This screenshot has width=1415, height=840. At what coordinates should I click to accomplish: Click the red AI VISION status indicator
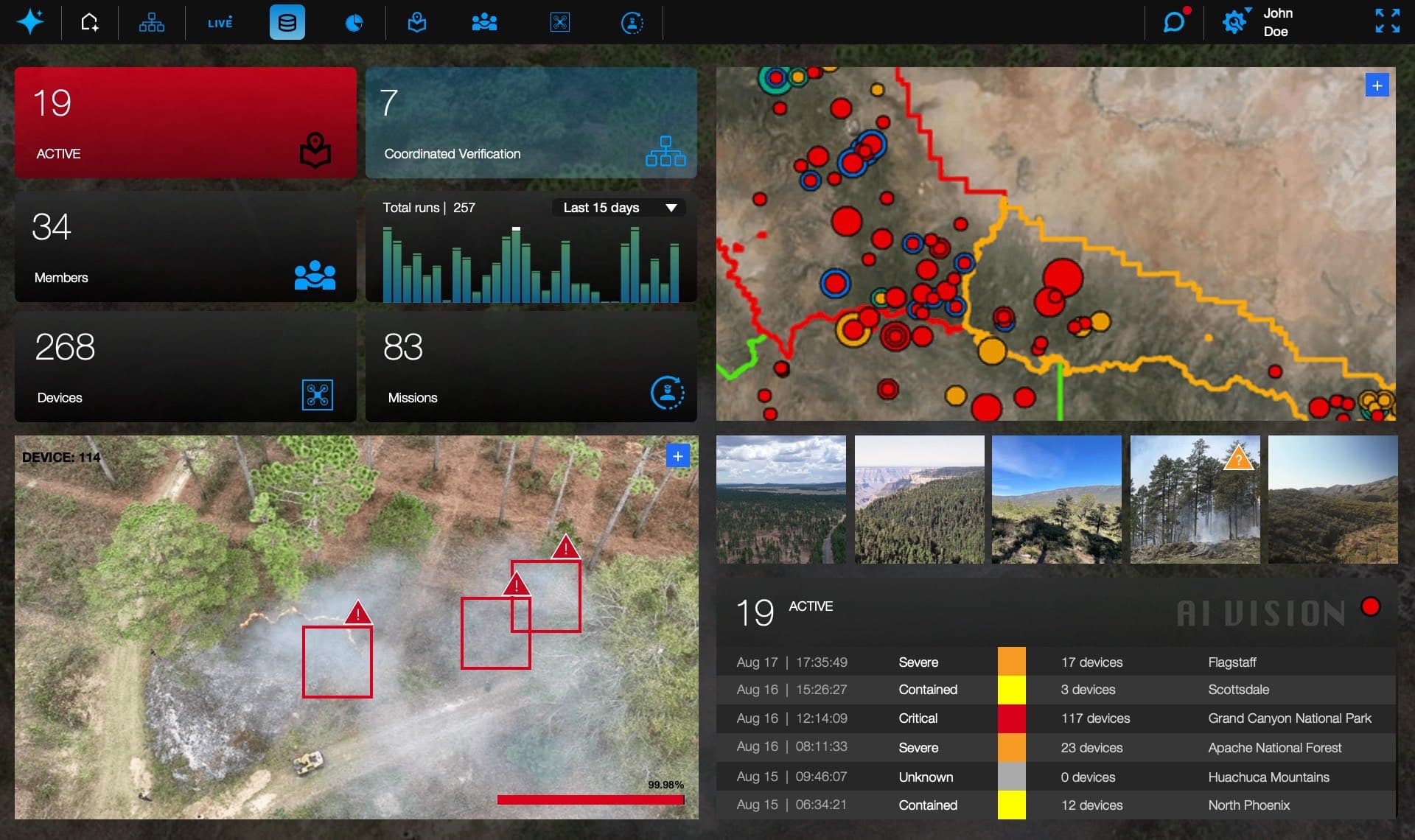click(1372, 606)
